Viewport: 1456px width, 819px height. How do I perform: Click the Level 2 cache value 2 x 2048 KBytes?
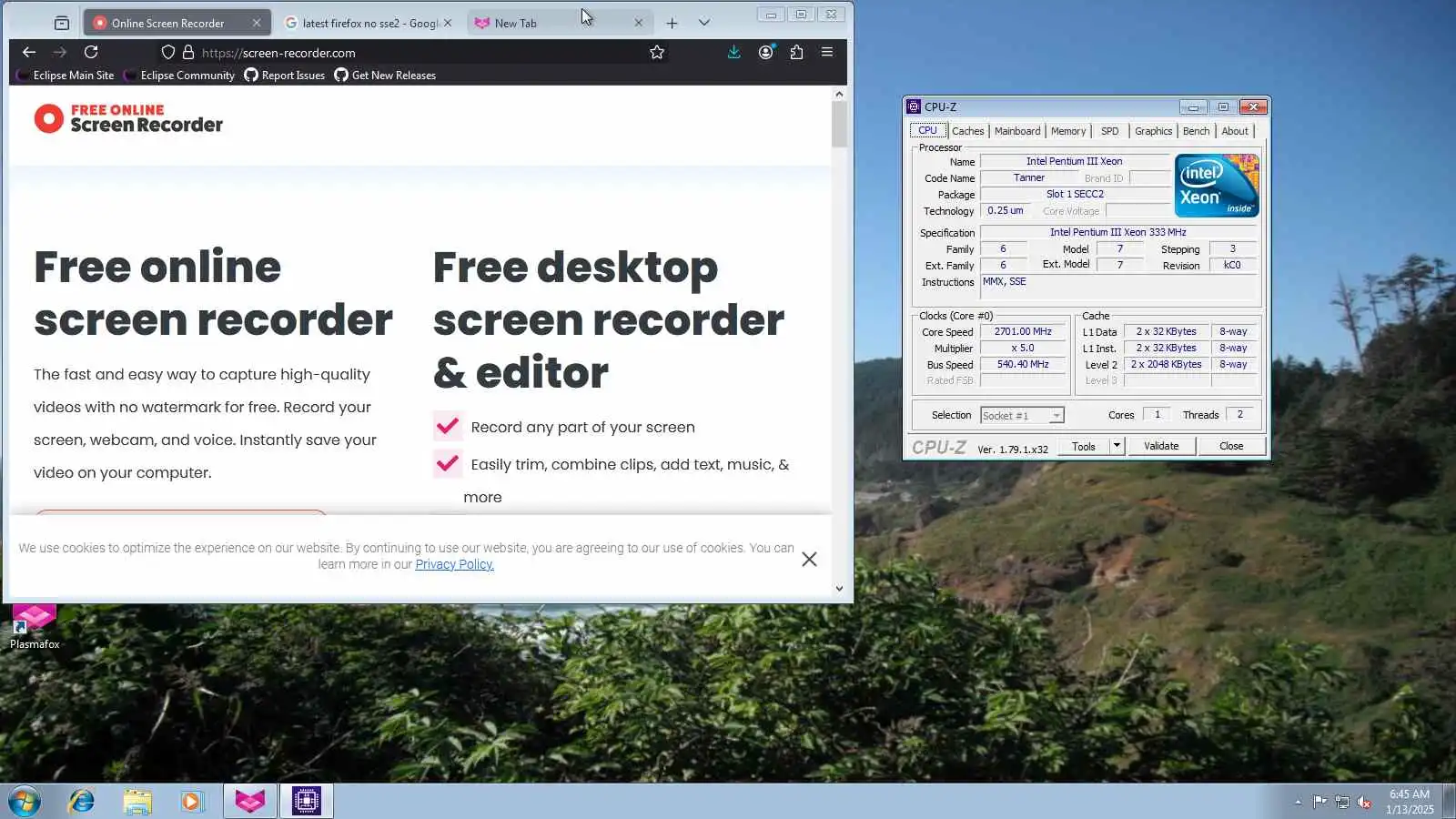1167,365
